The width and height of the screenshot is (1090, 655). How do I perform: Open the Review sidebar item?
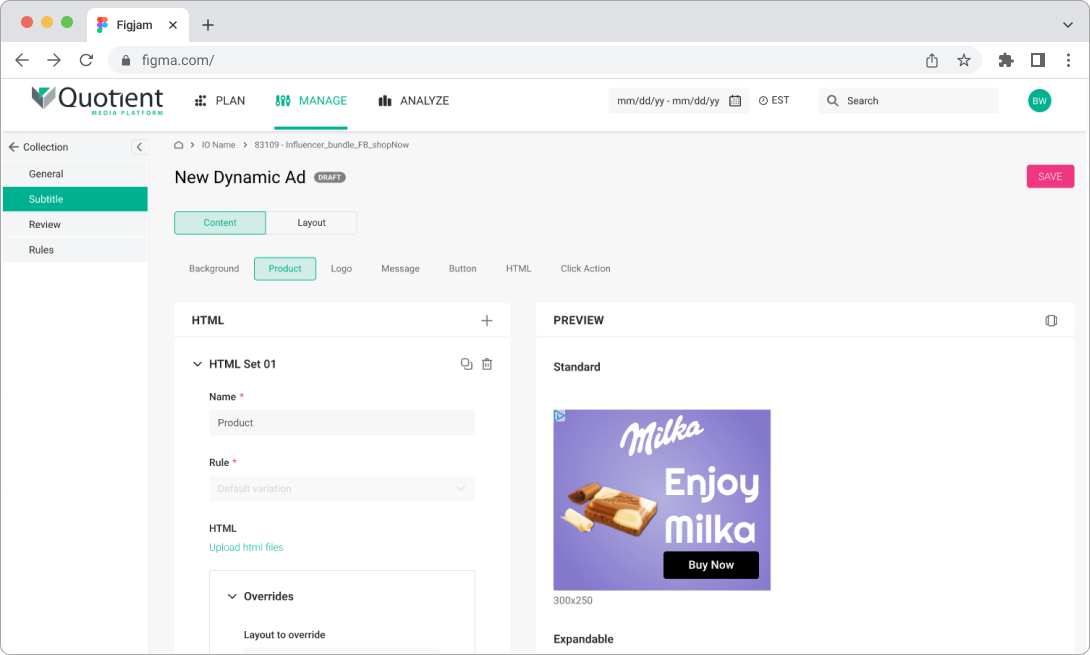click(x=75, y=225)
